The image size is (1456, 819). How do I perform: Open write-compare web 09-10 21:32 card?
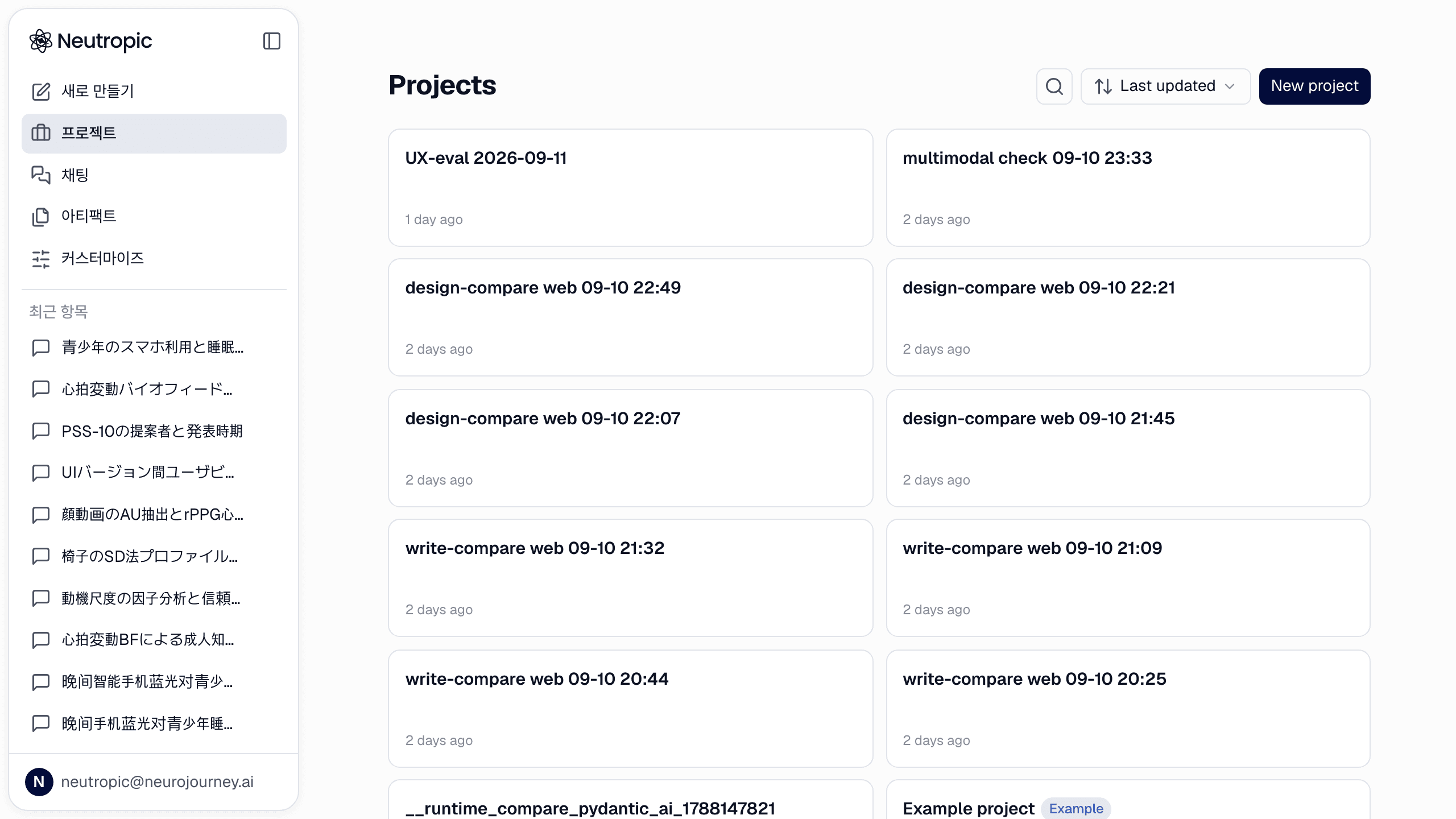(x=630, y=578)
